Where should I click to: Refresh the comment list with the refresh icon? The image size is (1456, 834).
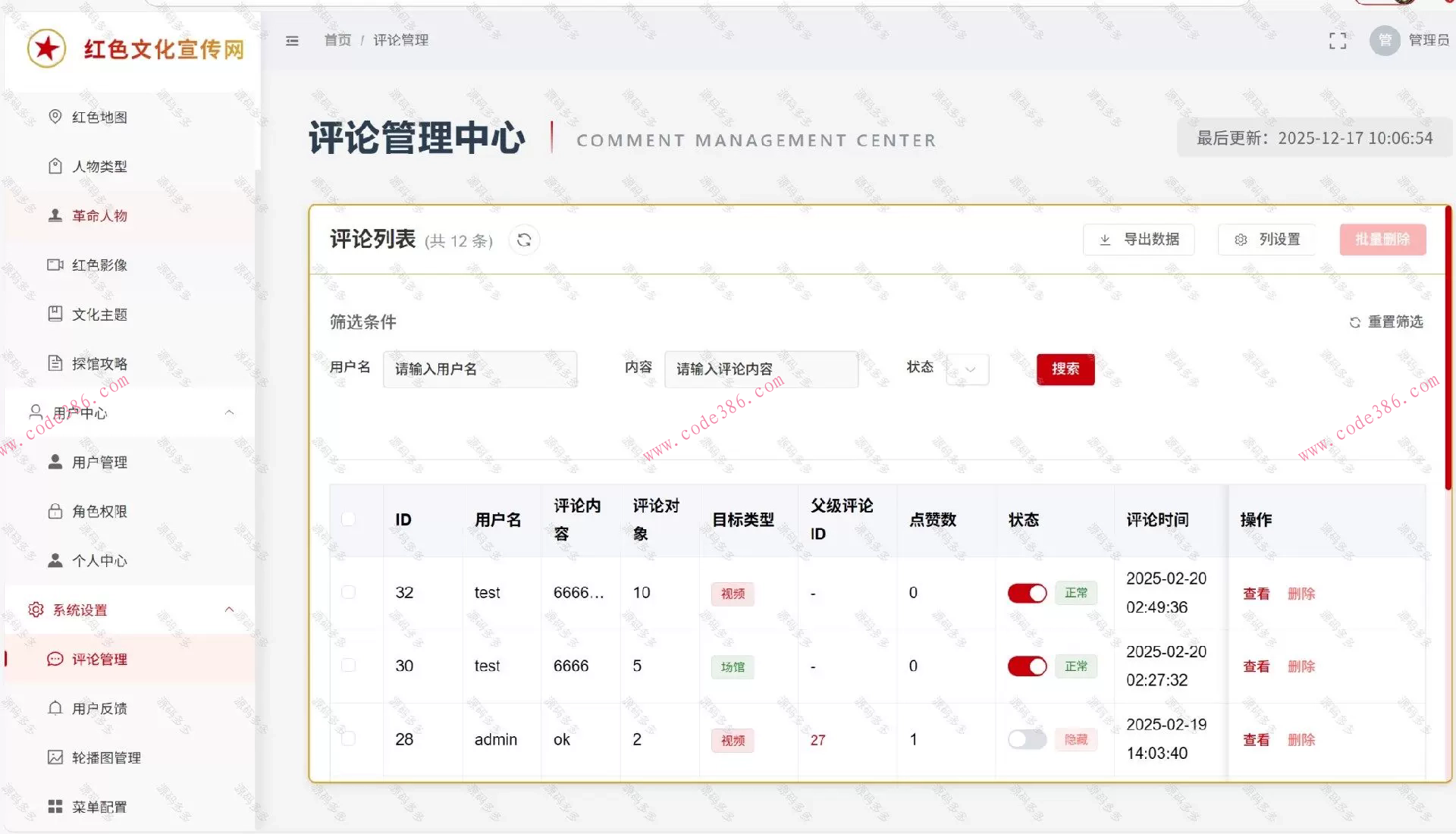524,240
